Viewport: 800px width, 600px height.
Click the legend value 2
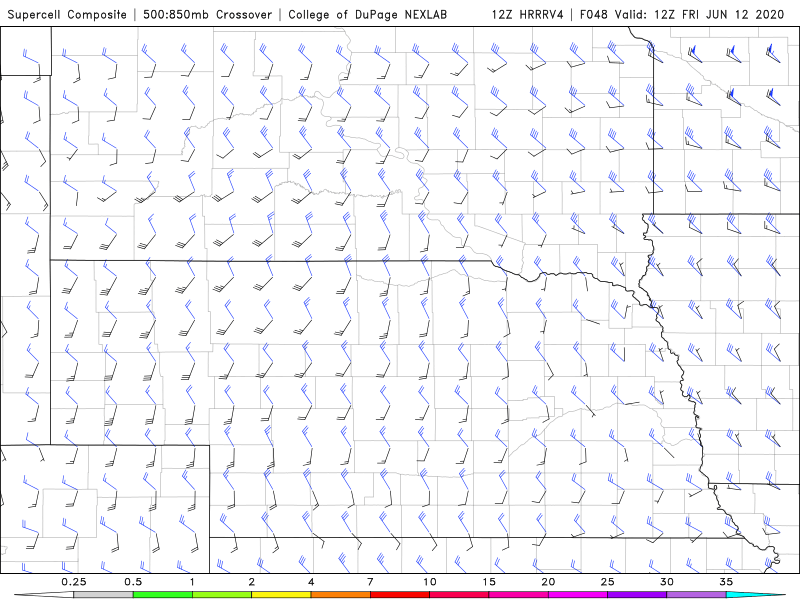pyautogui.click(x=252, y=582)
